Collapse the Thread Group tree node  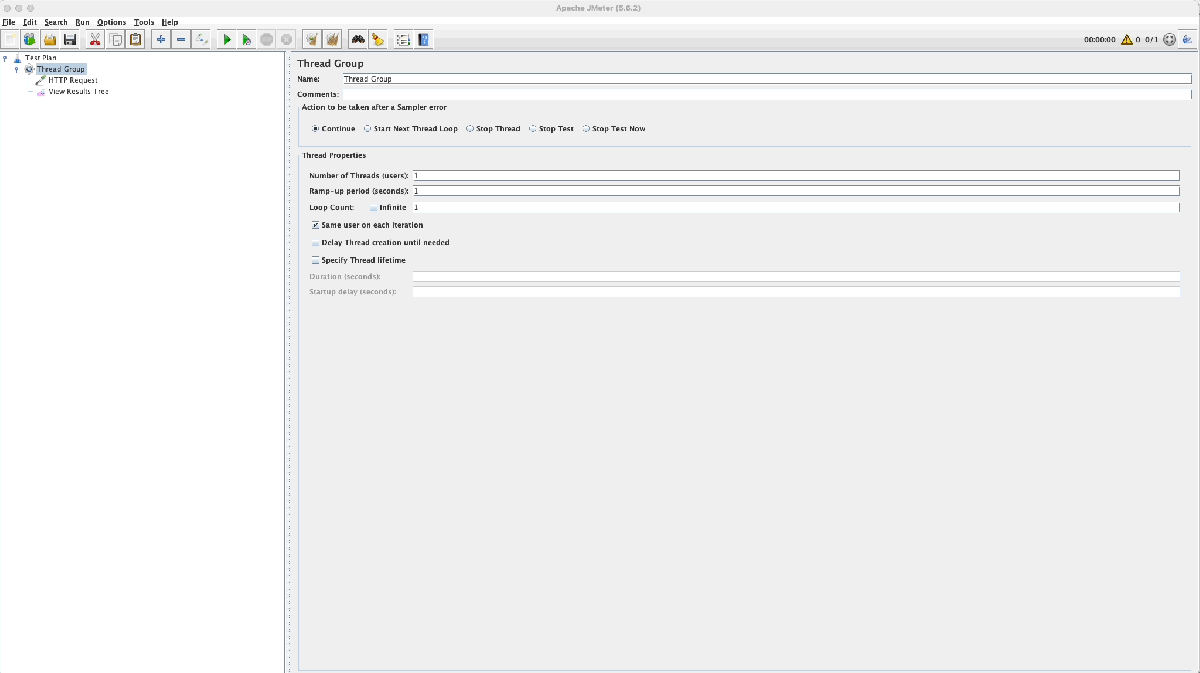[16, 69]
